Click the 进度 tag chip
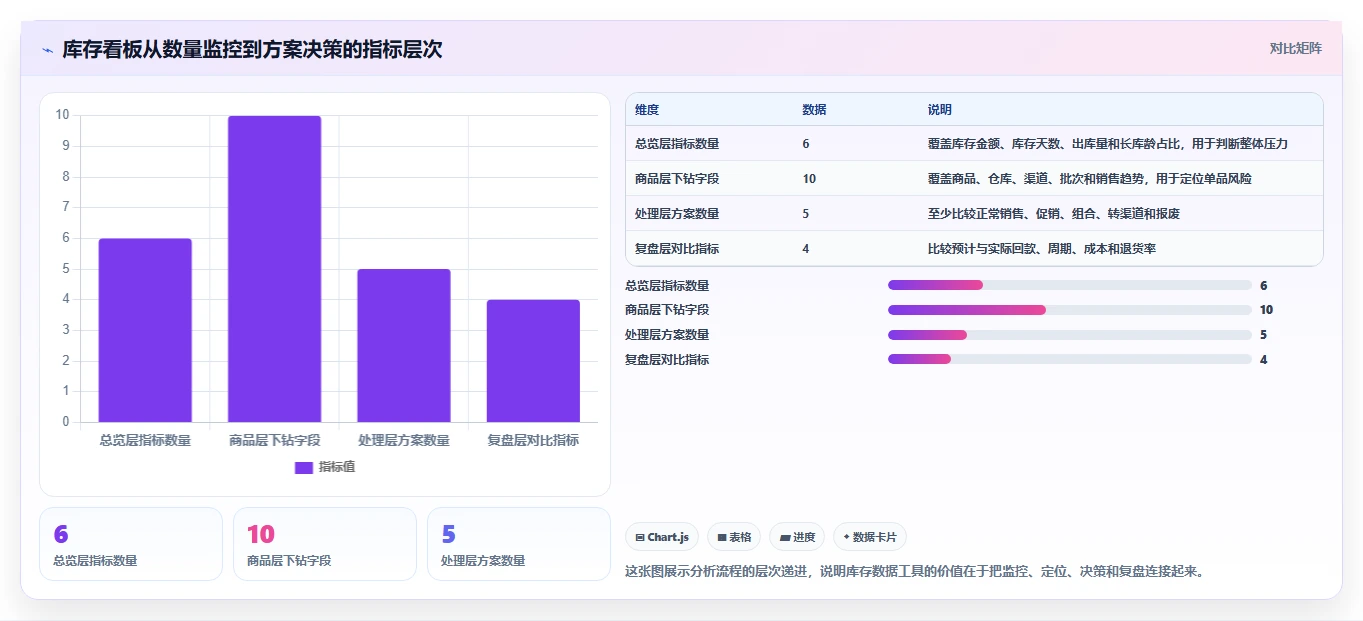 tap(797, 537)
